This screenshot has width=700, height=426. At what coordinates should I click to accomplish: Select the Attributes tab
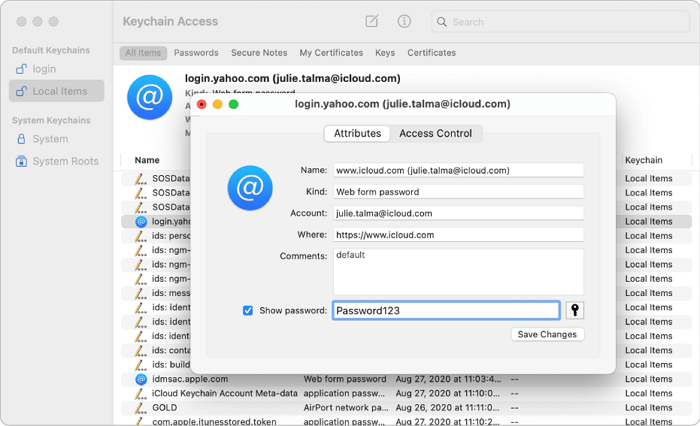click(x=357, y=133)
